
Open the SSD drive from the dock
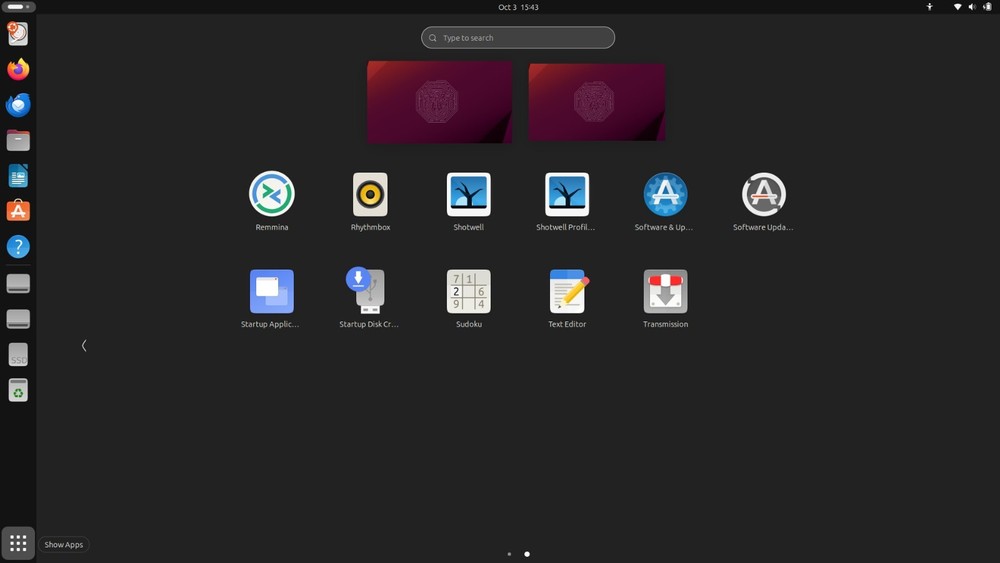coord(18,355)
